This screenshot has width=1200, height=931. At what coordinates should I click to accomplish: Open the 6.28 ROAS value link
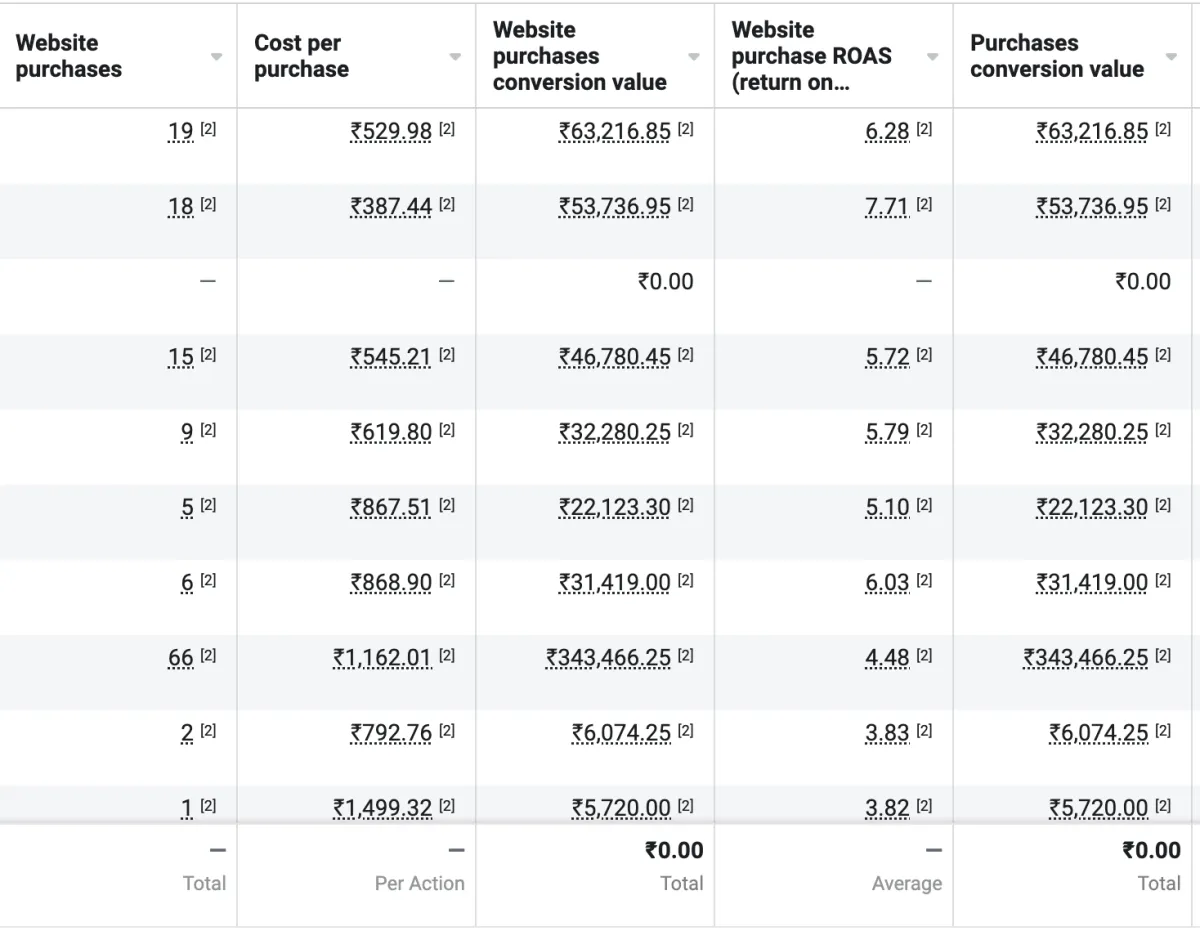887,132
